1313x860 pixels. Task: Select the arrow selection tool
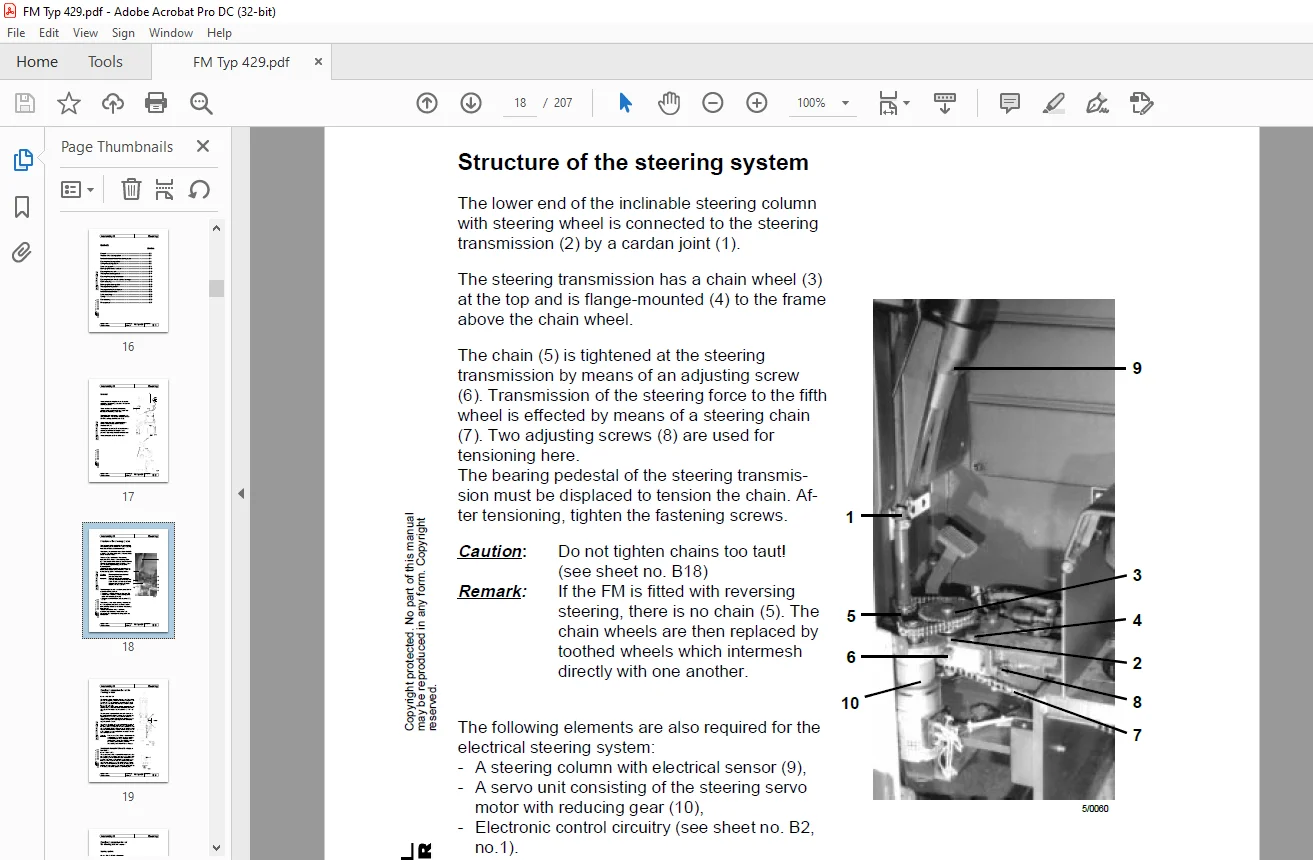coord(626,103)
